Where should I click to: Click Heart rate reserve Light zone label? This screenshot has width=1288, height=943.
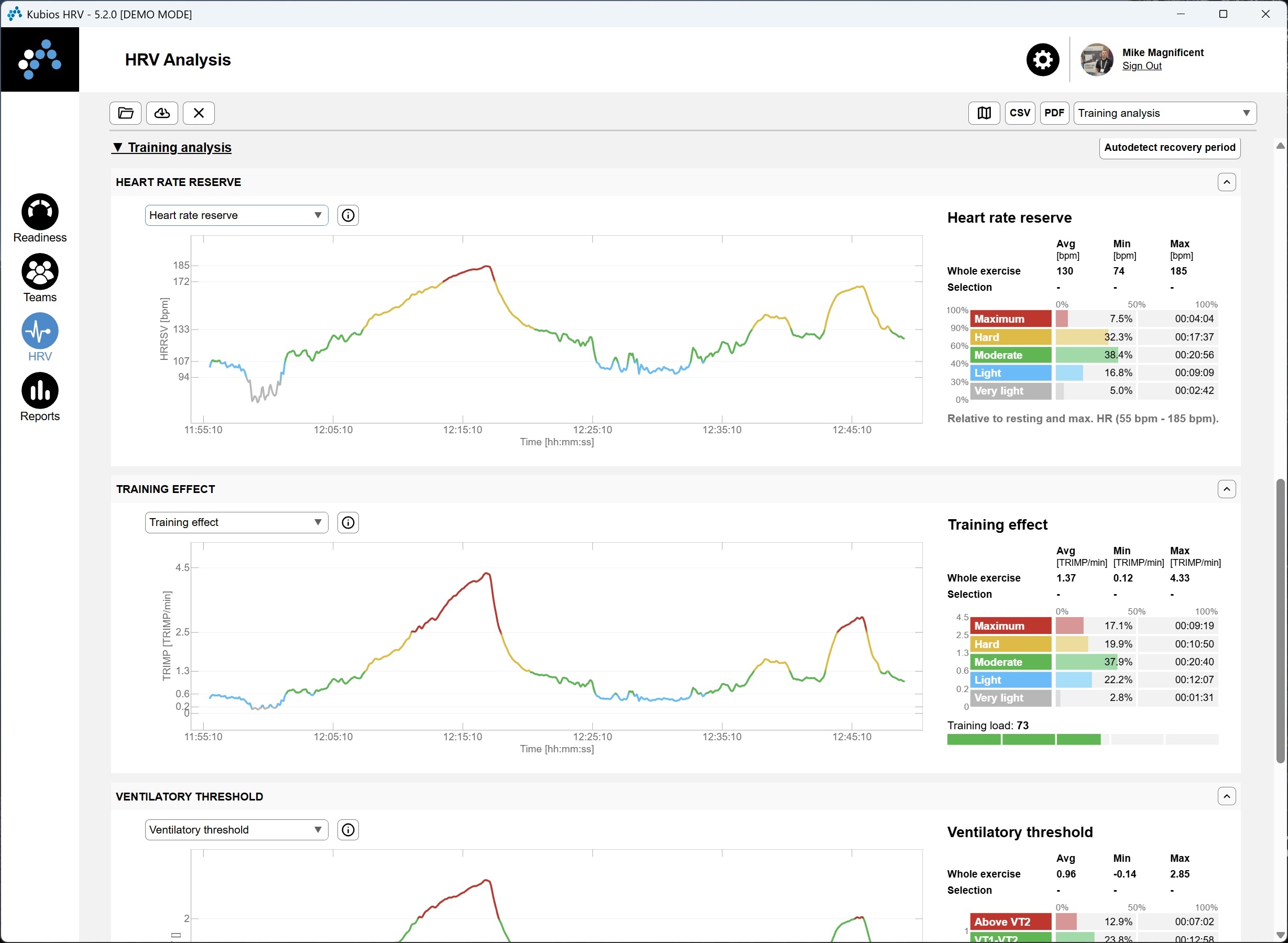1011,373
